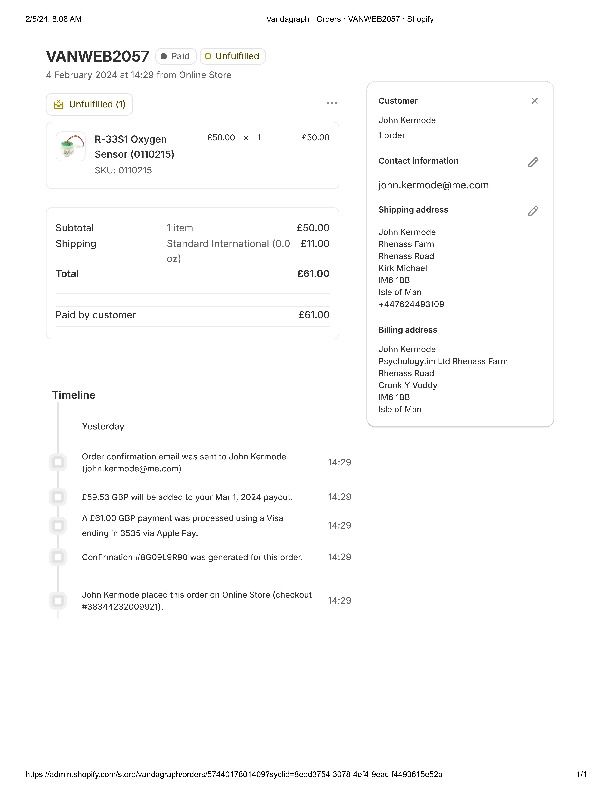Select the Visa payment processed timeline marker
The image size is (612, 792).
coord(58,525)
